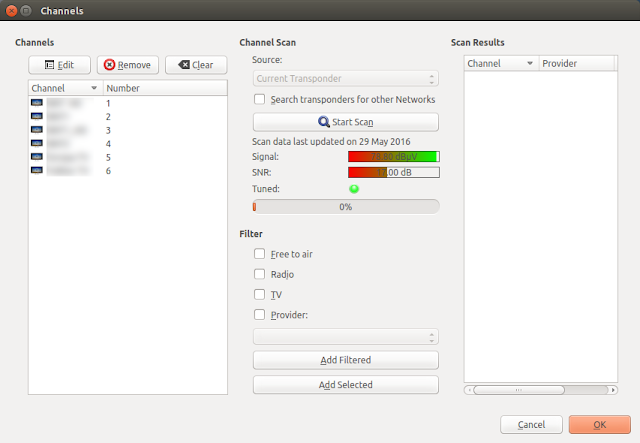Select the TV icon beside channel 3
Screen dimensions: 640x443
[37, 130]
